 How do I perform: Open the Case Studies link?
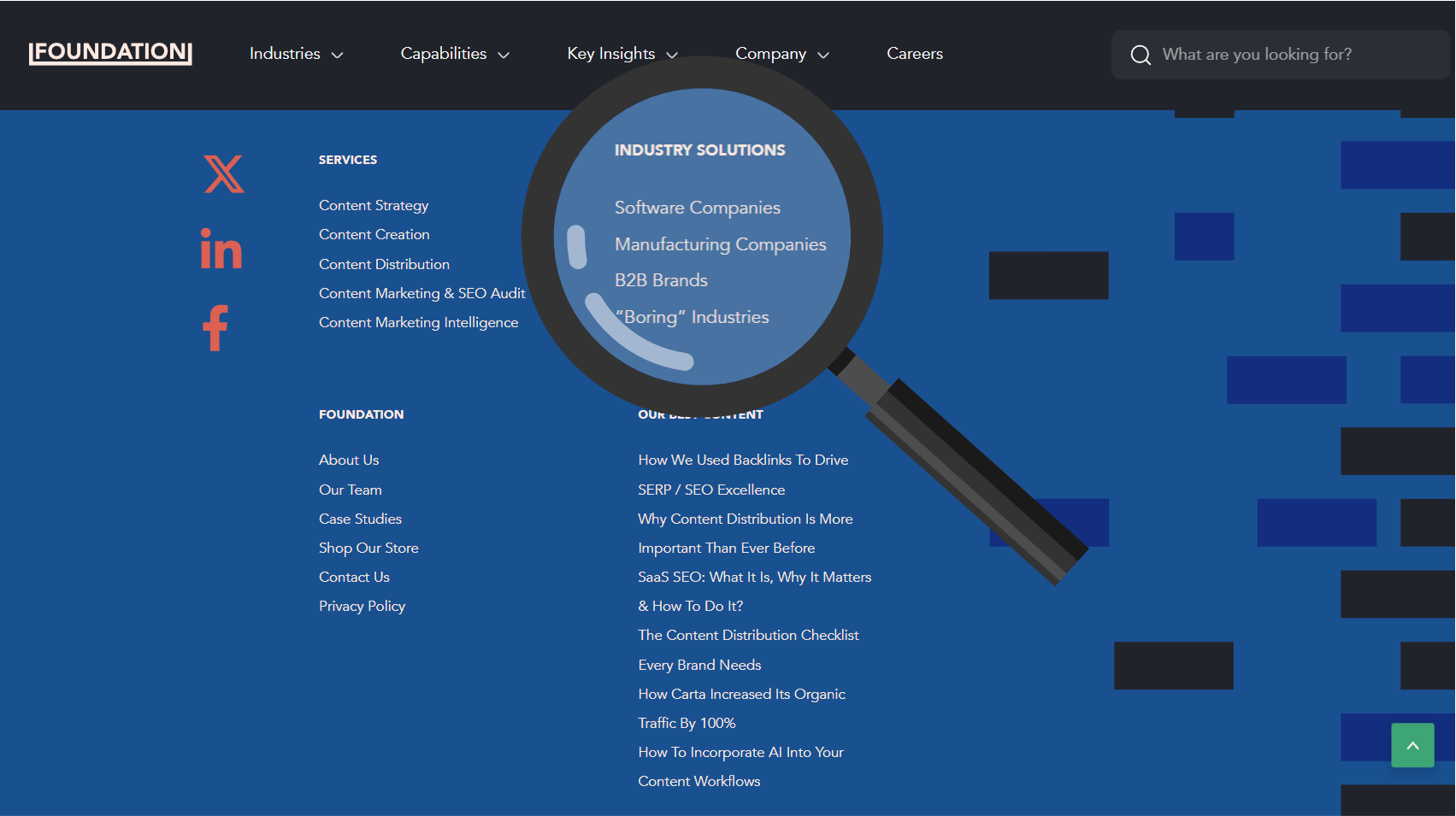360,519
